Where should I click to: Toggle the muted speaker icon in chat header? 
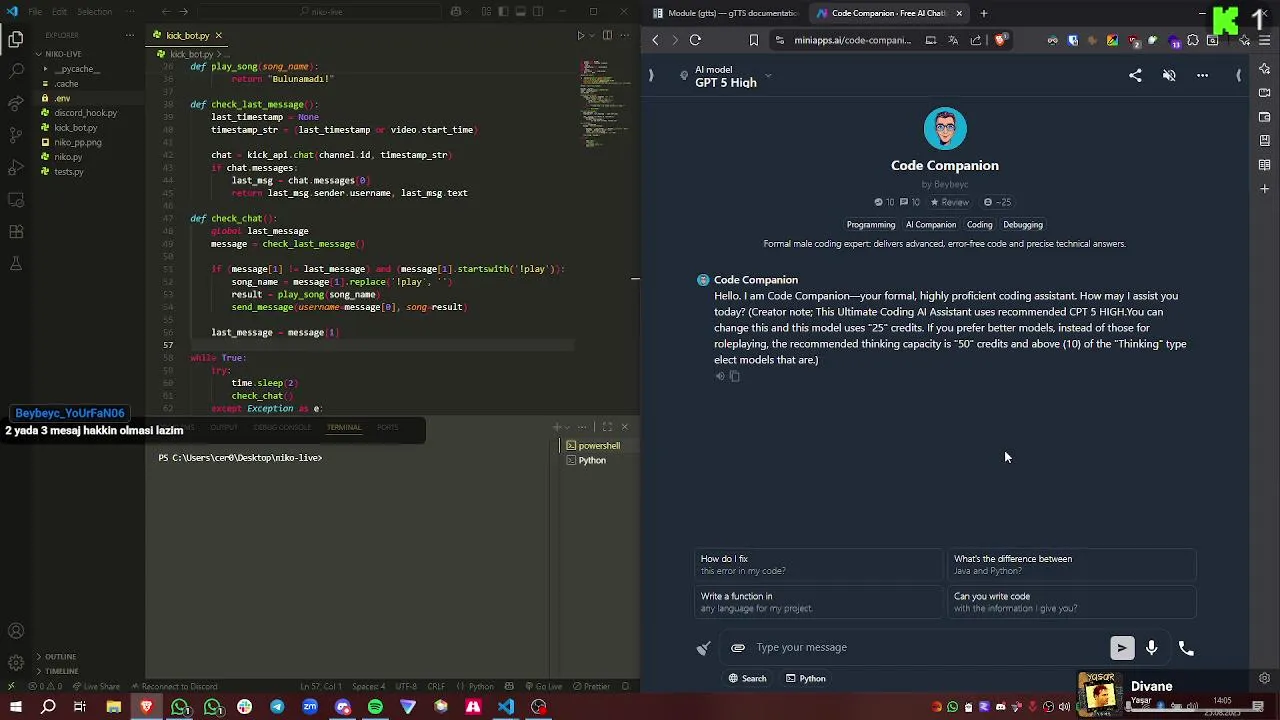coord(1169,75)
